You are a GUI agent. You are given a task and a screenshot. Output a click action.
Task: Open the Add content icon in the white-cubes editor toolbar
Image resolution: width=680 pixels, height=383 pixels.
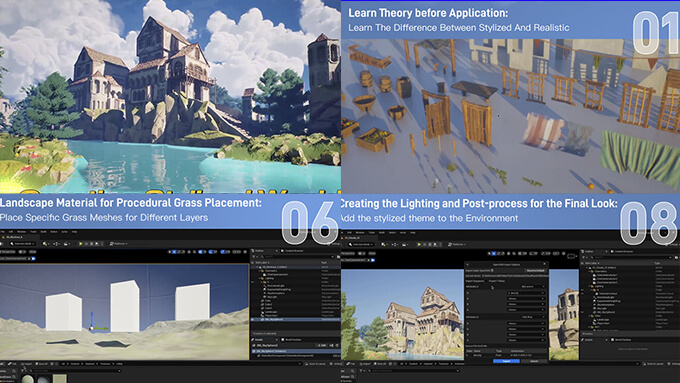tap(46, 244)
